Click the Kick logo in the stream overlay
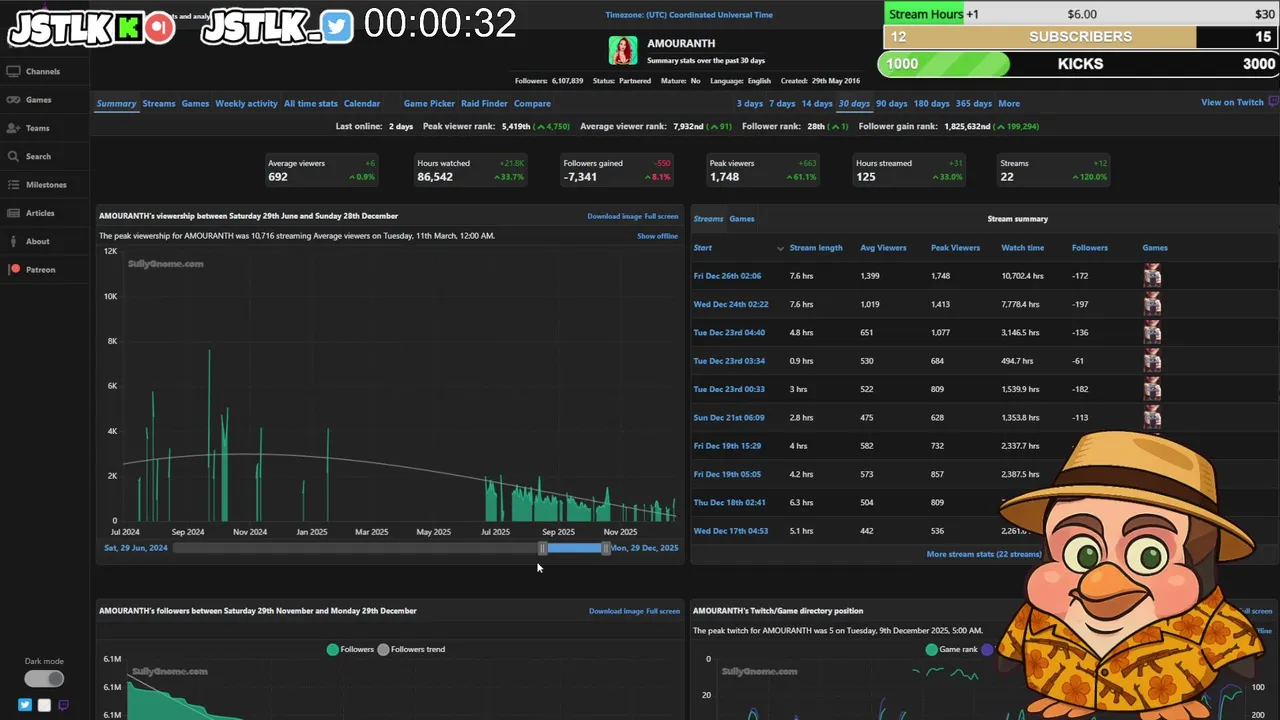This screenshot has width=1280, height=720. point(129,28)
